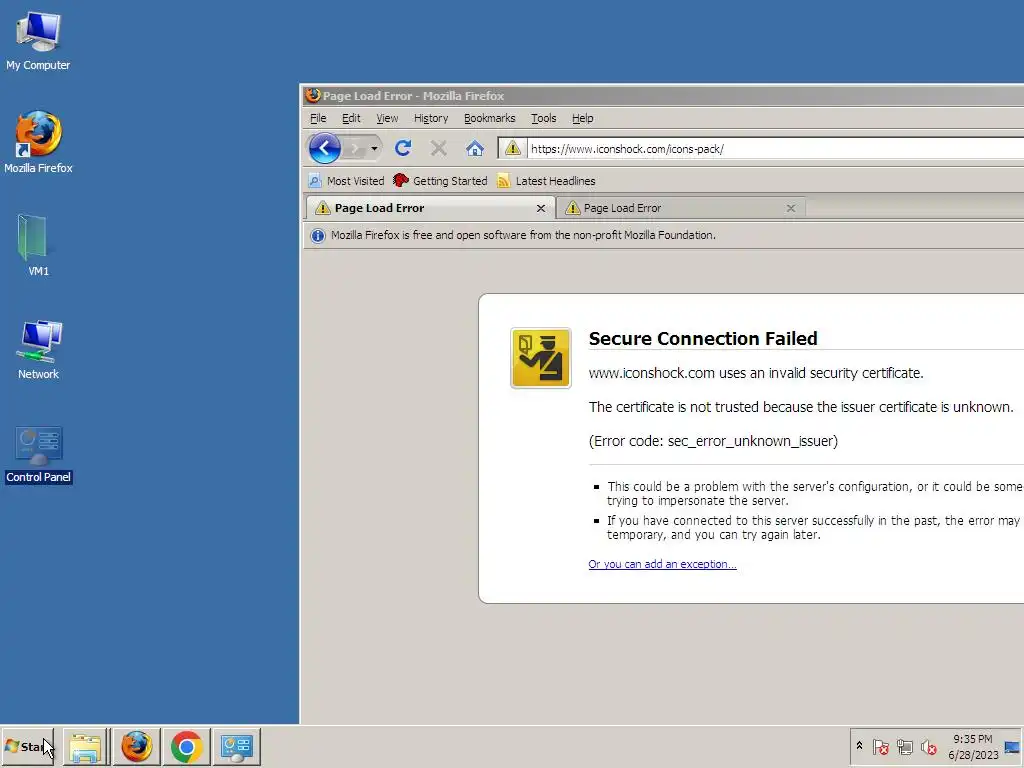Open the Bookmarks menu
The width and height of the screenshot is (1024, 768).
pyautogui.click(x=490, y=118)
